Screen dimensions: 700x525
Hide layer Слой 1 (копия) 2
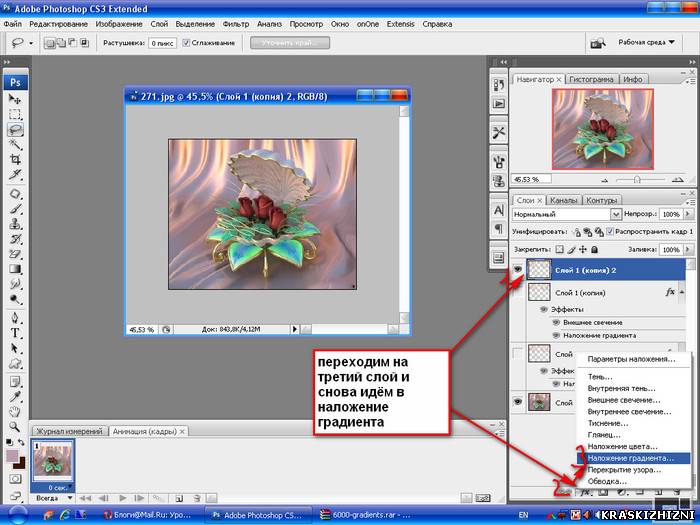tap(518, 270)
